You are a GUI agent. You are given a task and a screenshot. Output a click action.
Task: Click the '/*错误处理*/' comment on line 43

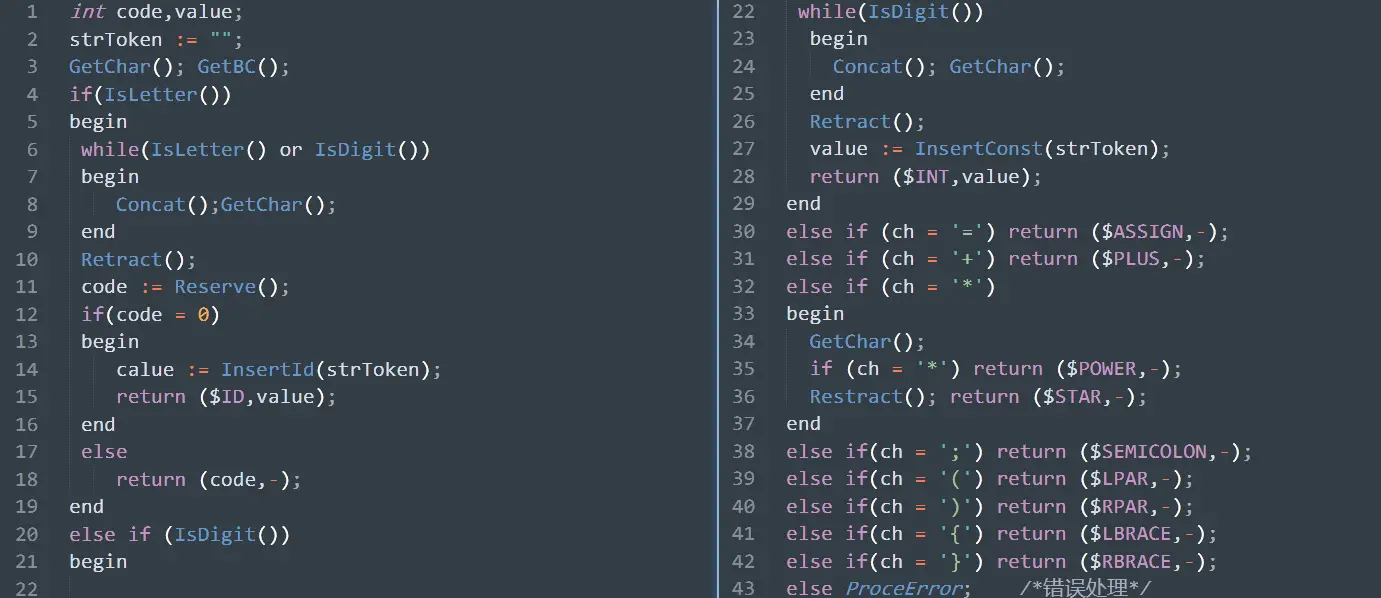point(1086,588)
